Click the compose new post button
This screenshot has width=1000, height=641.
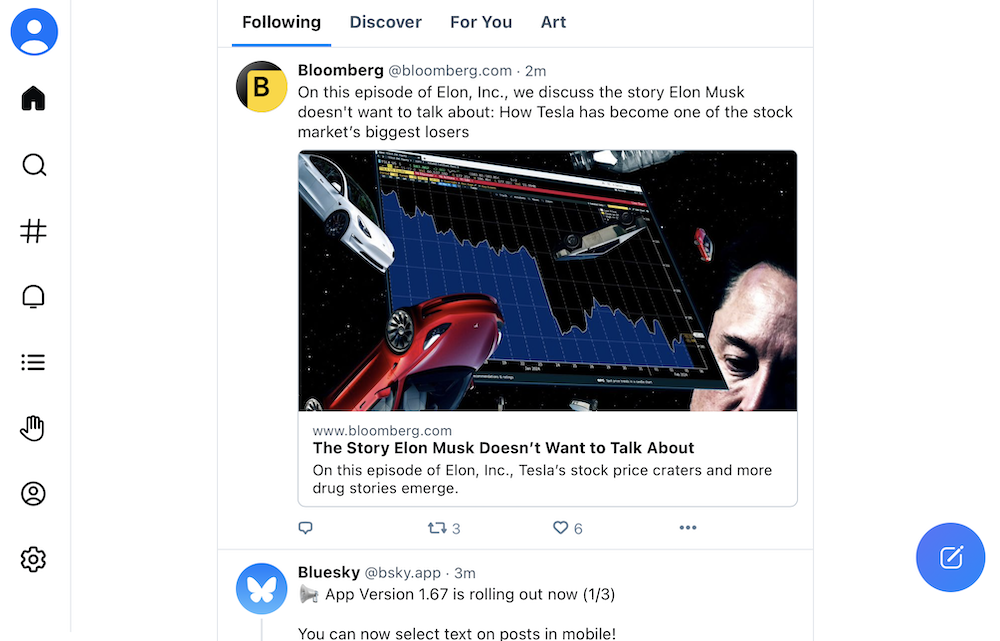tap(950, 557)
